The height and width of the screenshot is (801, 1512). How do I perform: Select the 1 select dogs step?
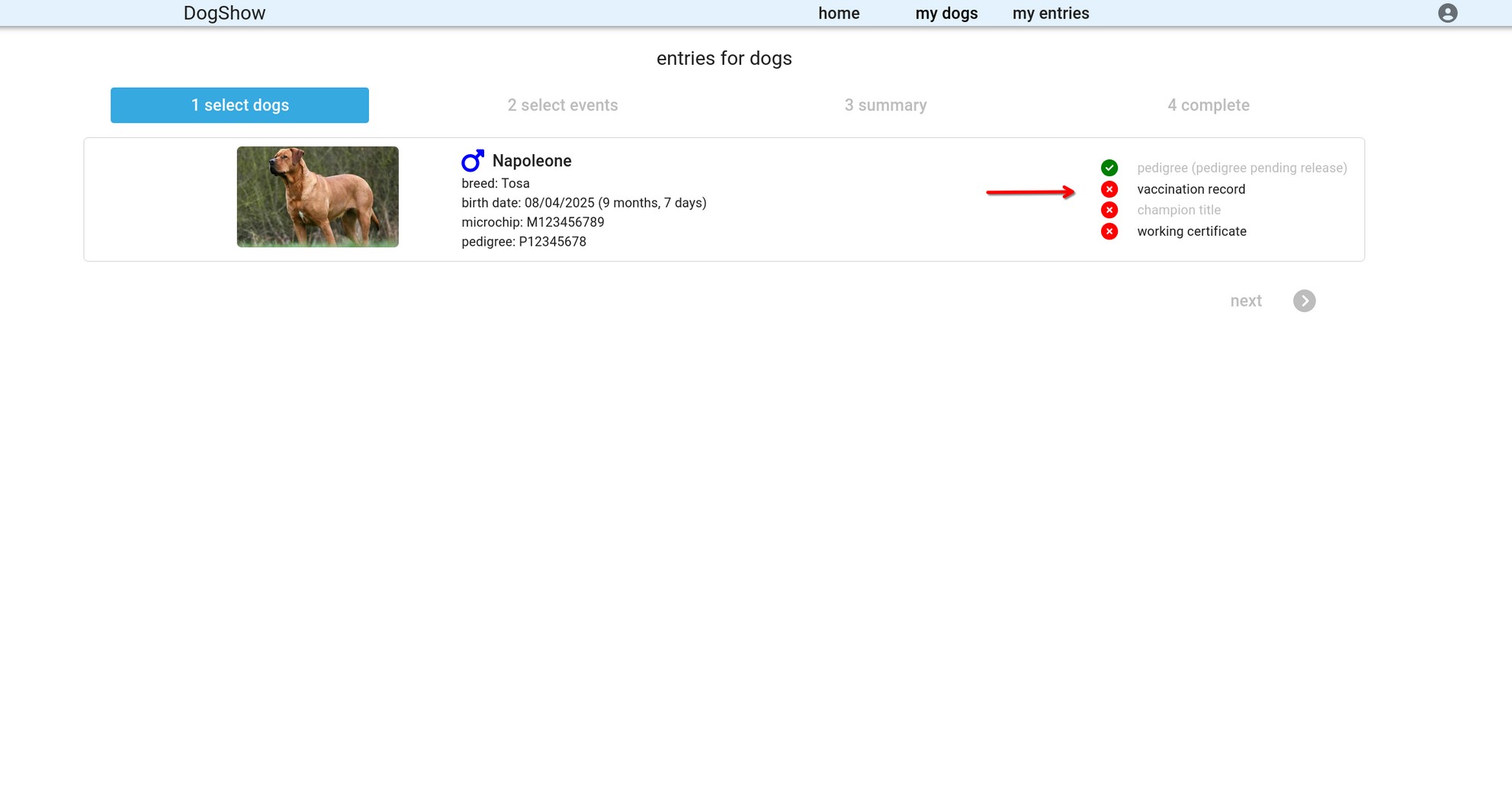pyautogui.click(x=239, y=105)
